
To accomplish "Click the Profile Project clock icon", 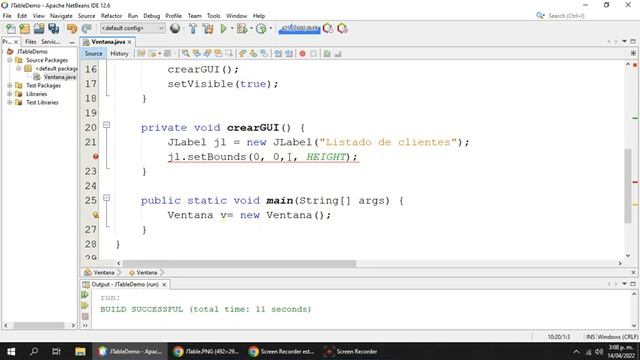I will tap(261, 29).
